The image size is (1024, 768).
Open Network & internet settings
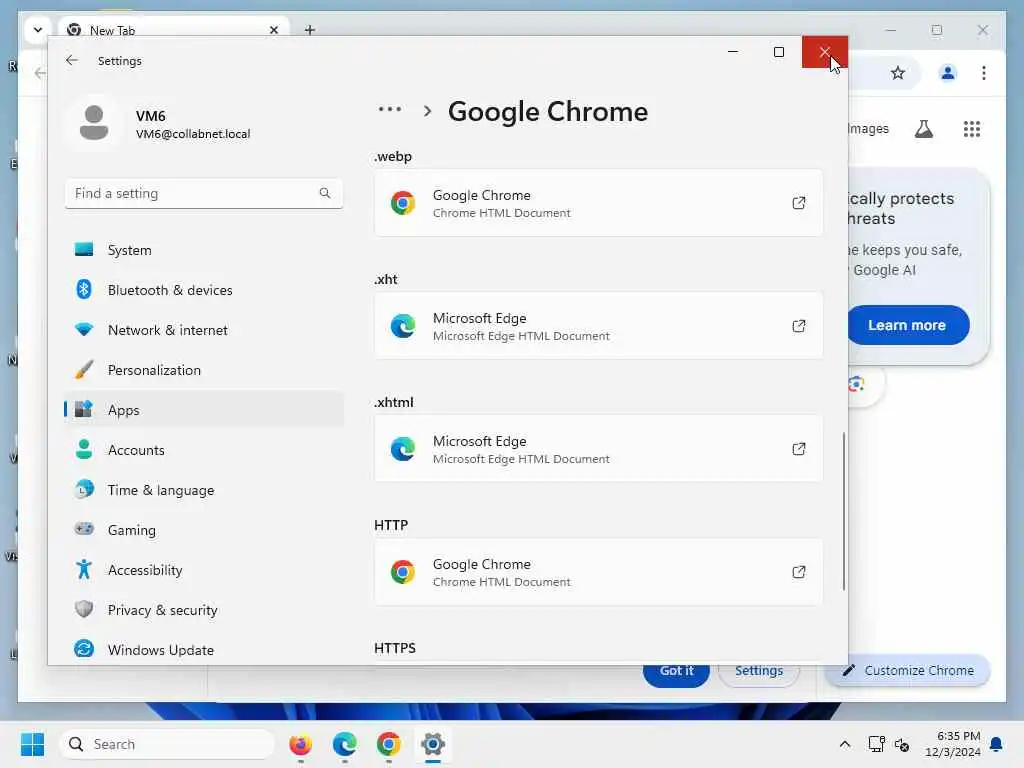click(x=204, y=330)
